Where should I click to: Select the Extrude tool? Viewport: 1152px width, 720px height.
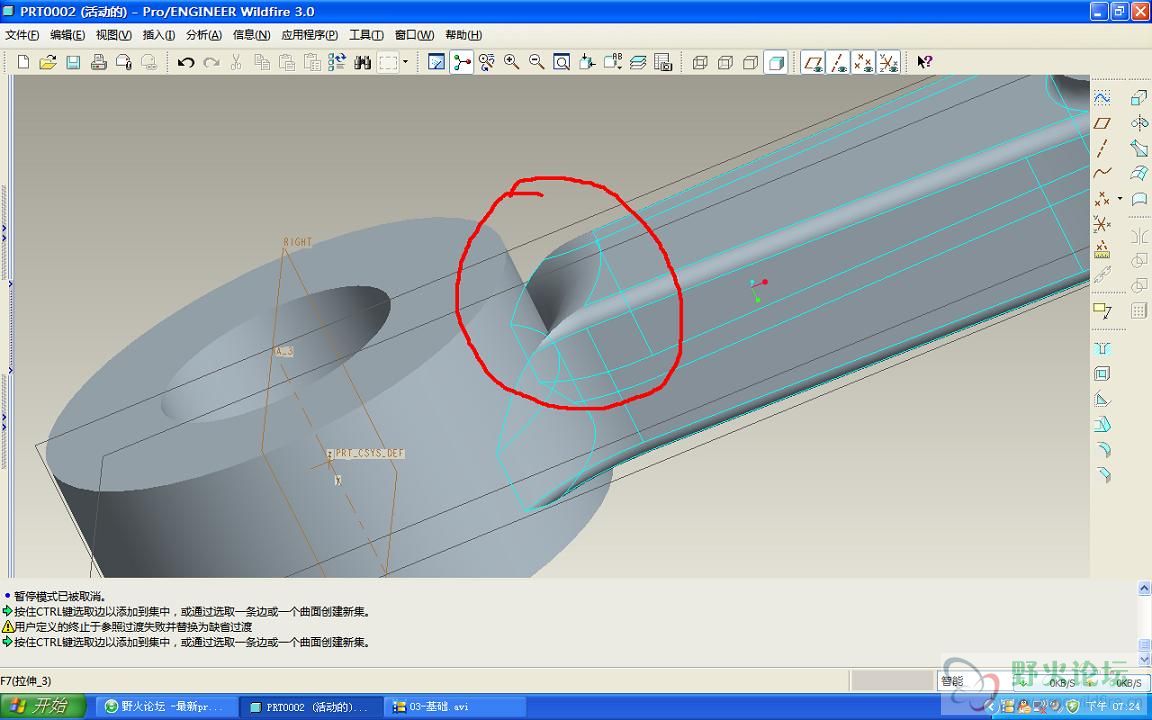[1139, 98]
